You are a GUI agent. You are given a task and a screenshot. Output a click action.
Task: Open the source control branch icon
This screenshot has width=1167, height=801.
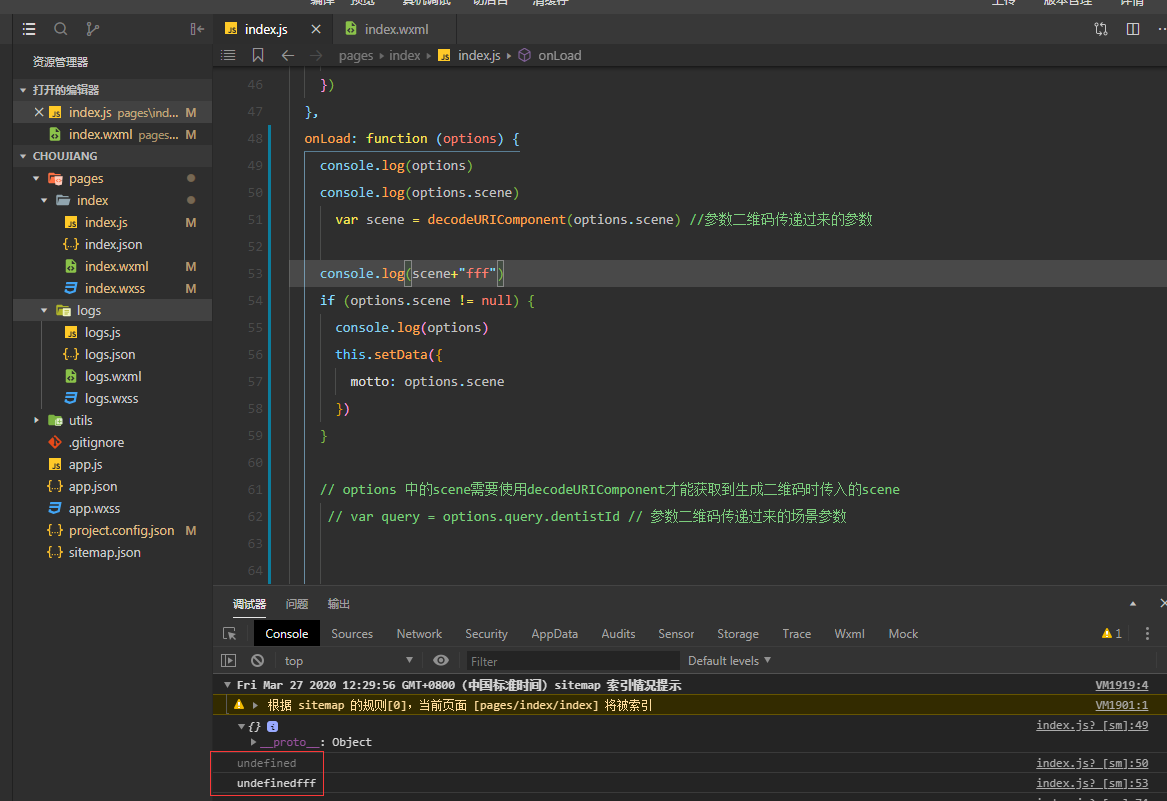pyautogui.click(x=93, y=30)
